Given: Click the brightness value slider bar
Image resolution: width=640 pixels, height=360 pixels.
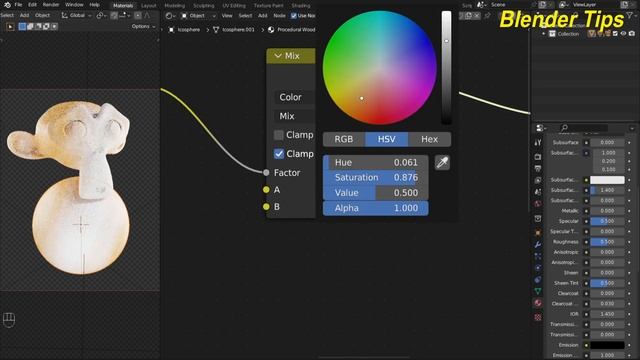Looking at the screenshot, I should 446,68.
